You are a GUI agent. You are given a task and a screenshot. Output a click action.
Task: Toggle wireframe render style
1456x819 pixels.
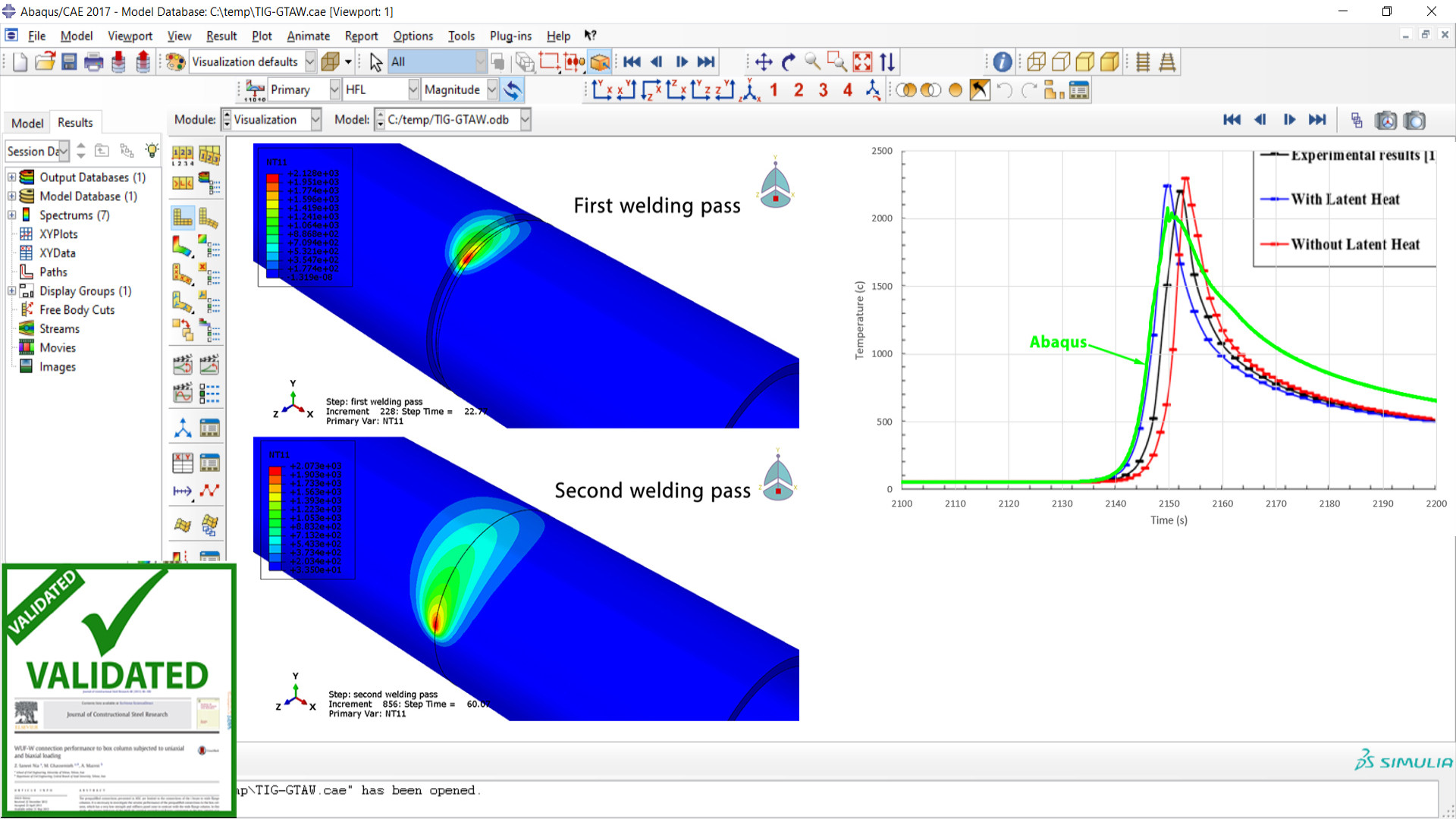1037,62
